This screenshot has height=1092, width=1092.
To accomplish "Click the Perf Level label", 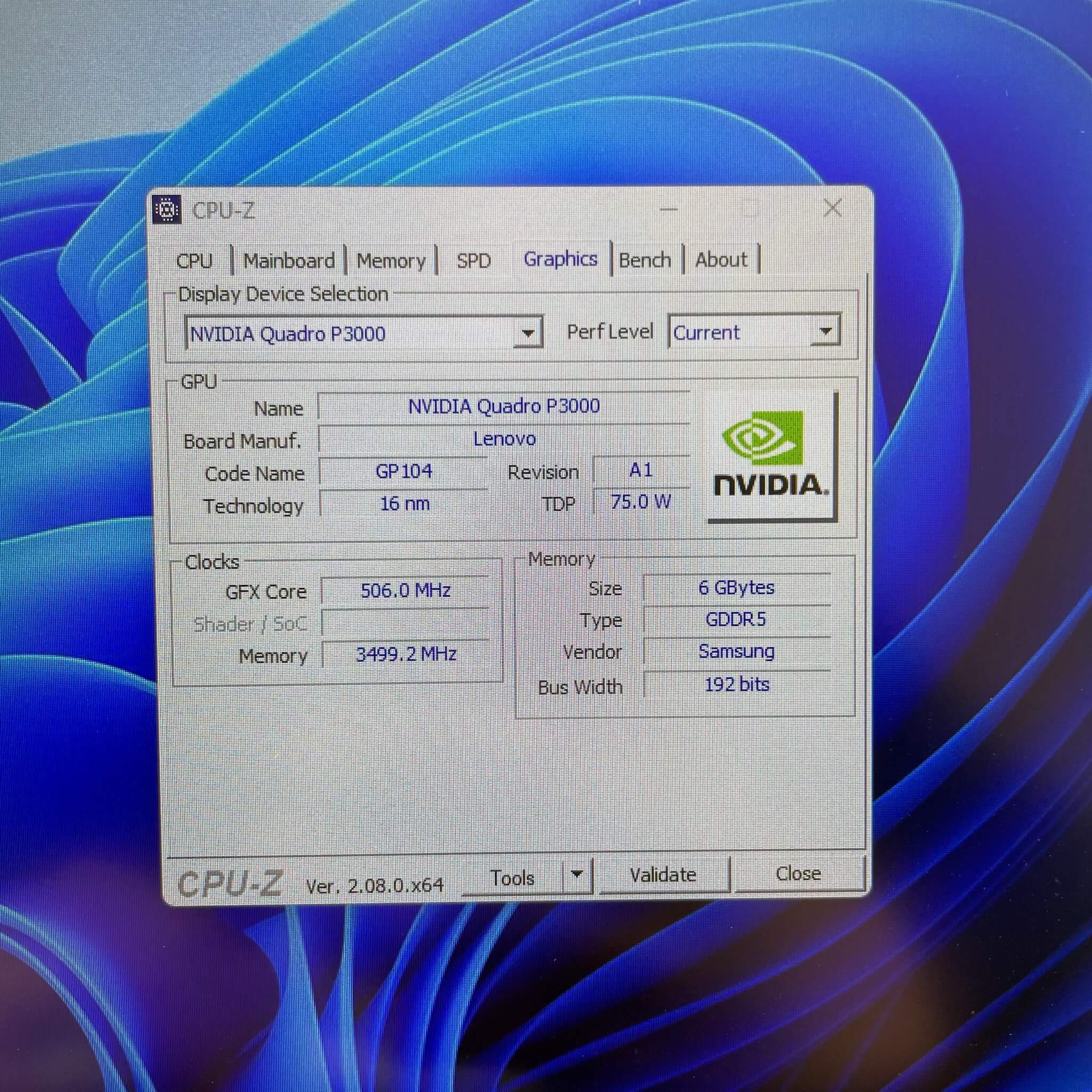I will click(x=610, y=332).
